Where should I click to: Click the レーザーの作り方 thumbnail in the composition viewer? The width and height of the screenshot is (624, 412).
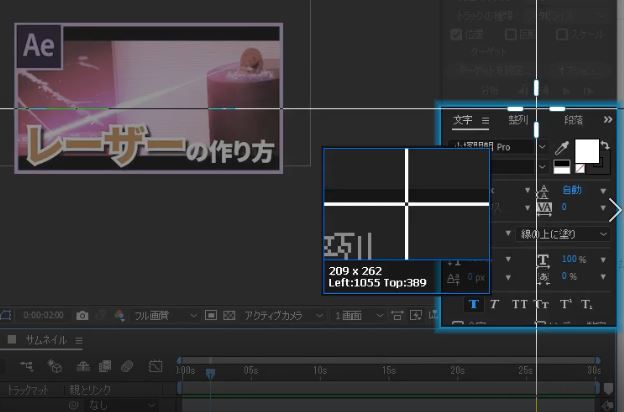[x=149, y=98]
